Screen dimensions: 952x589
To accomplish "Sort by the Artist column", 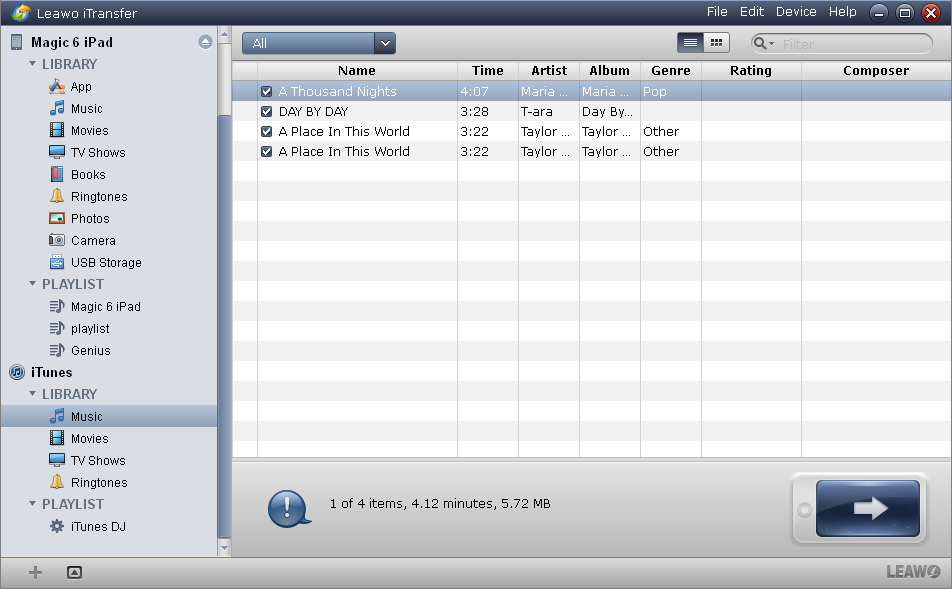I will click(x=549, y=70).
